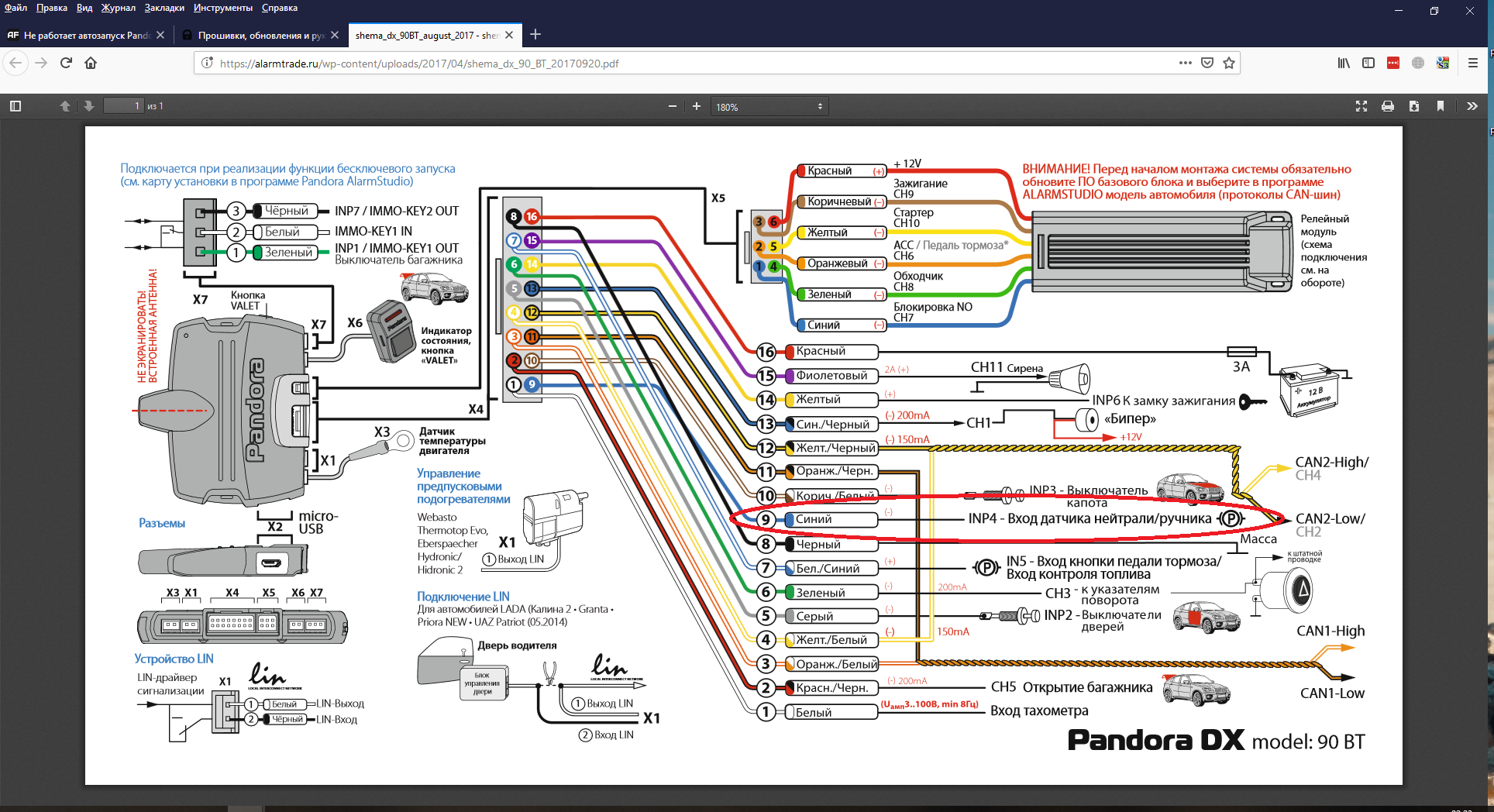Zoom in the PDF document
This screenshot has width=1494, height=812.
point(697,106)
